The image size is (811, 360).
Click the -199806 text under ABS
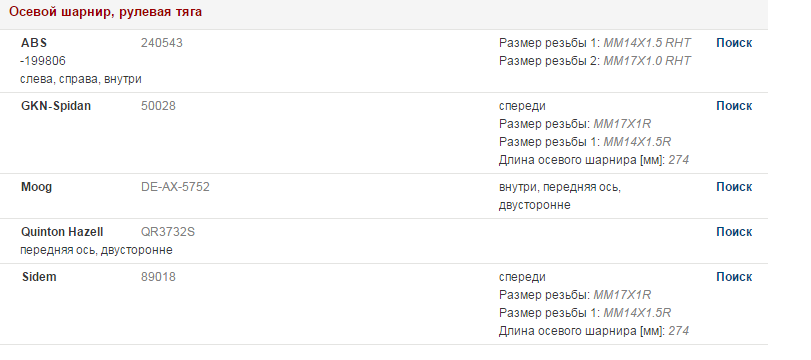click(x=43, y=61)
